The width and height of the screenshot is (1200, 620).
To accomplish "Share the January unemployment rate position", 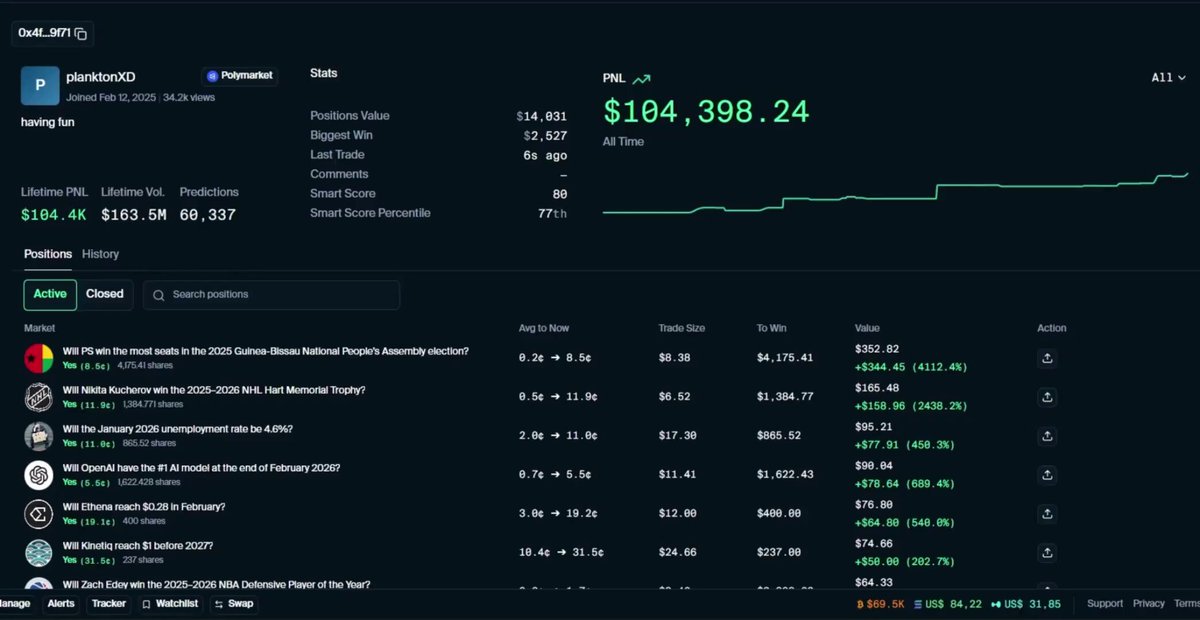I will [x=1047, y=436].
